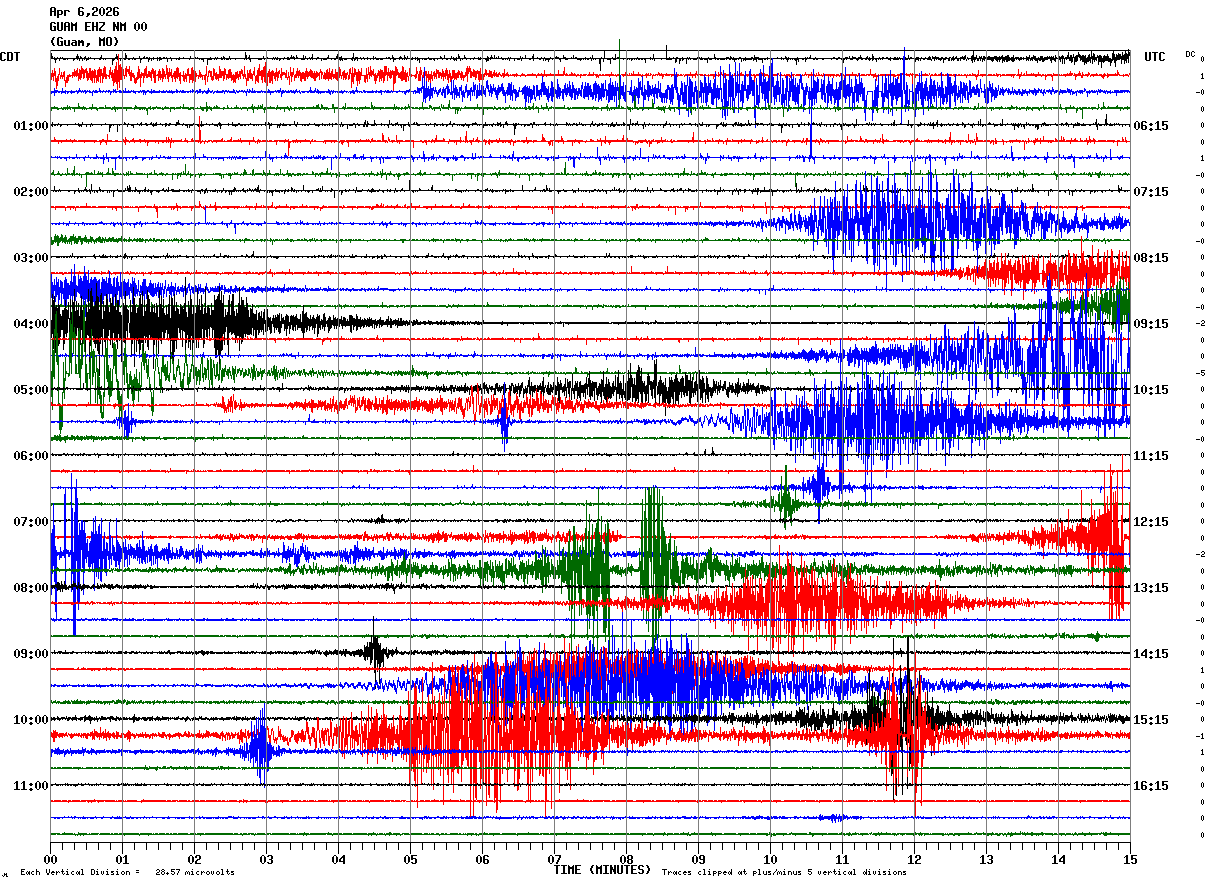
Task: Click the small black burst on the 09:00 trace
Action: pos(376,653)
